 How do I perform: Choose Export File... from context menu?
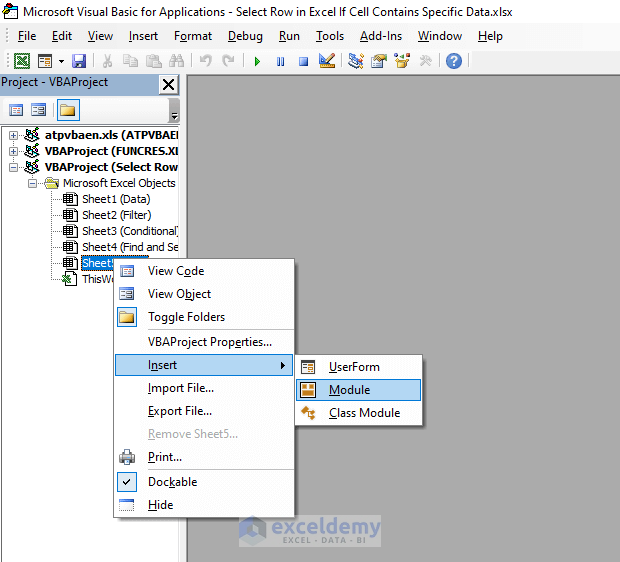204,411
